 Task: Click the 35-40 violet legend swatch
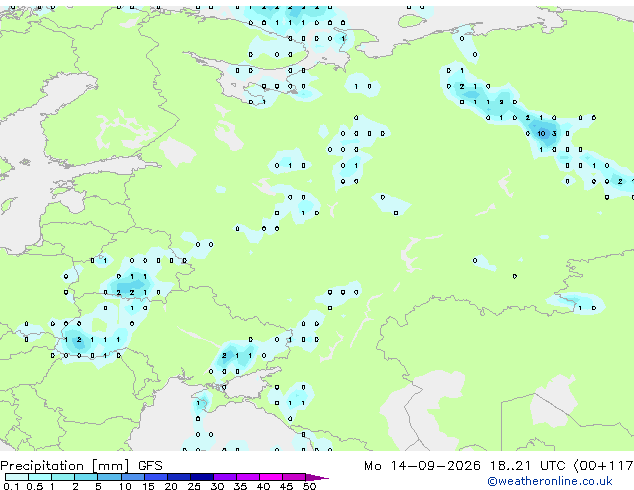coord(248,477)
